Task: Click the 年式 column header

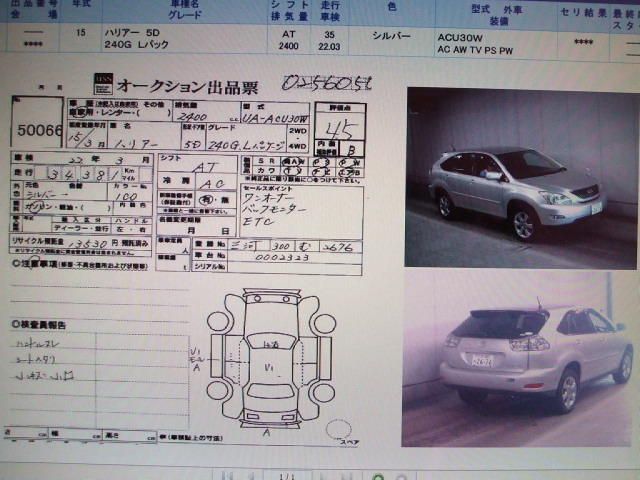Action: [81, 5]
